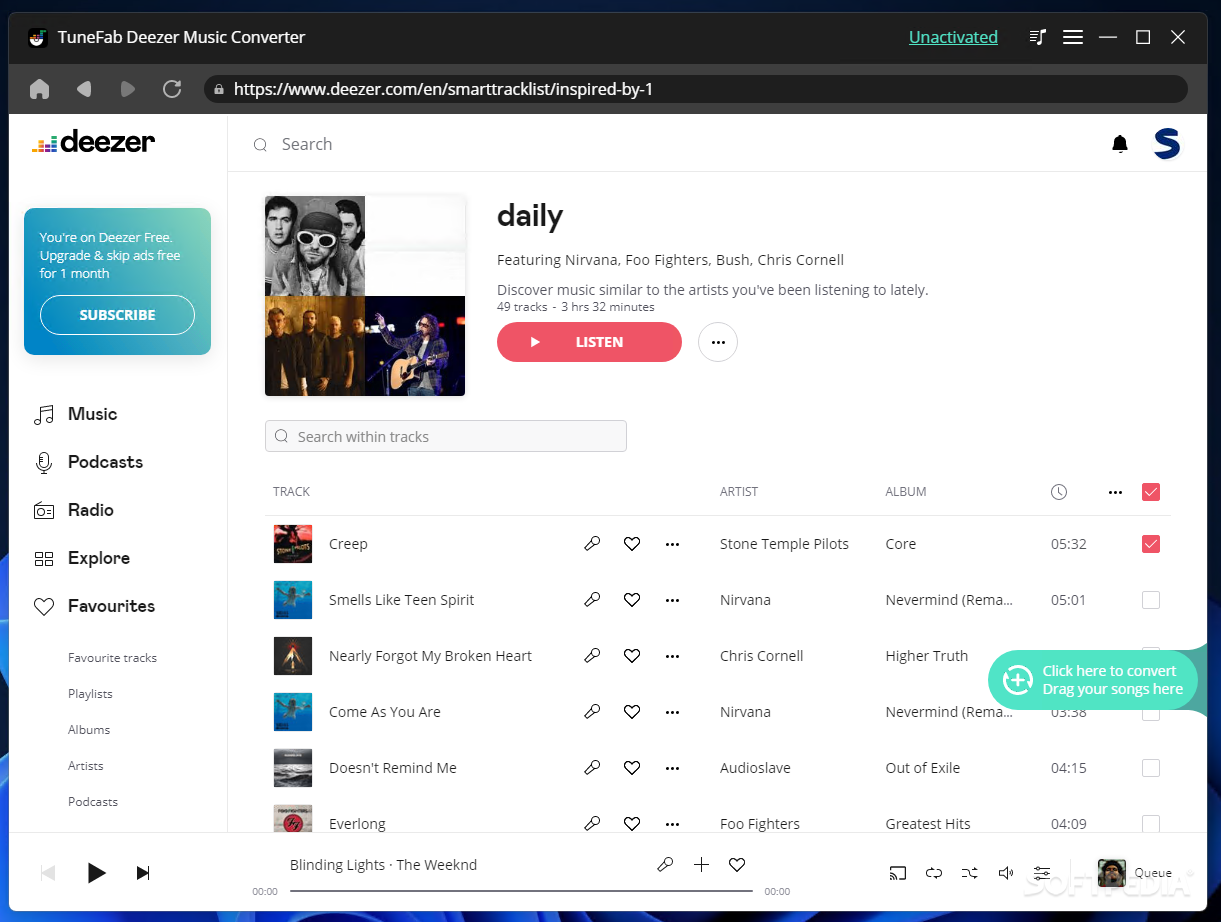Open notifications bell
1221x922 pixels.
coord(1120,144)
